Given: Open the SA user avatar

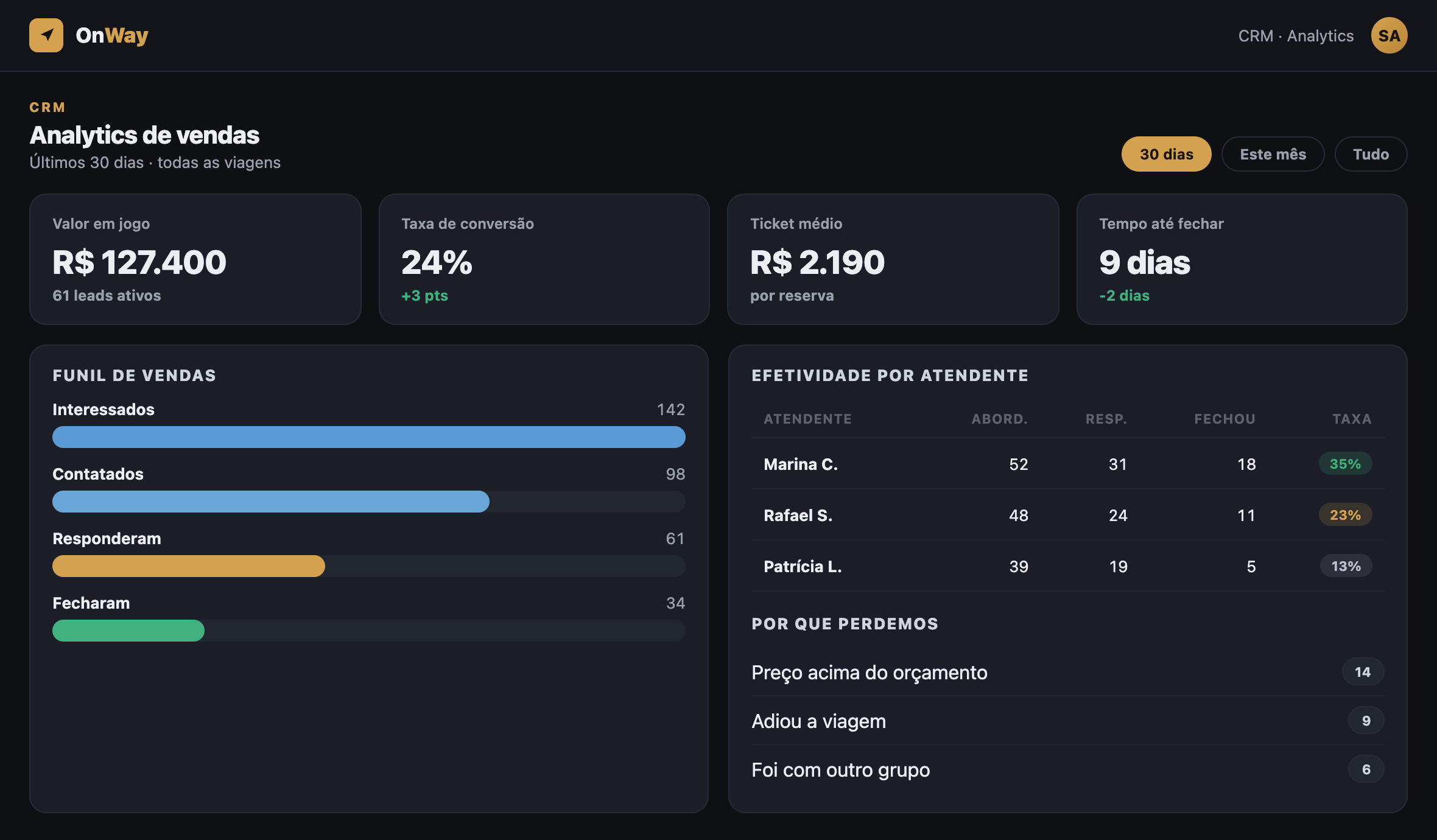Looking at the screenshot, I should pos(1389,35).
